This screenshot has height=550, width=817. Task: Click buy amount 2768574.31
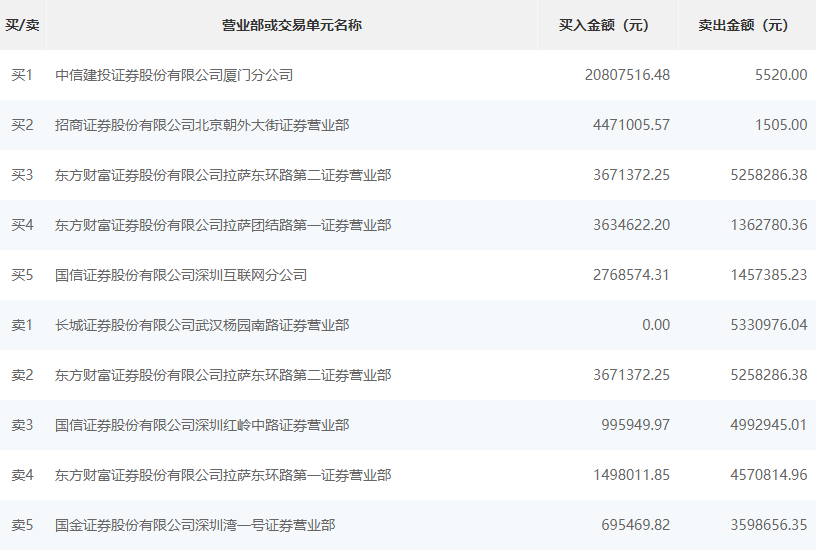(632, 275)
